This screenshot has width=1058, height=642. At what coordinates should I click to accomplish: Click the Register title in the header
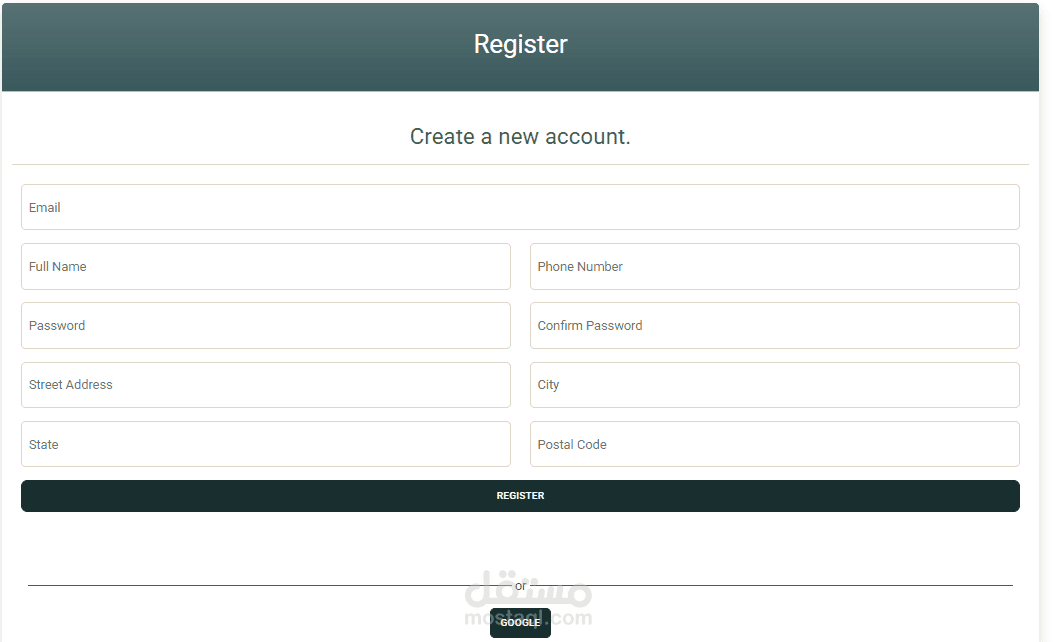pyautogui.click(x=520, y=45)
